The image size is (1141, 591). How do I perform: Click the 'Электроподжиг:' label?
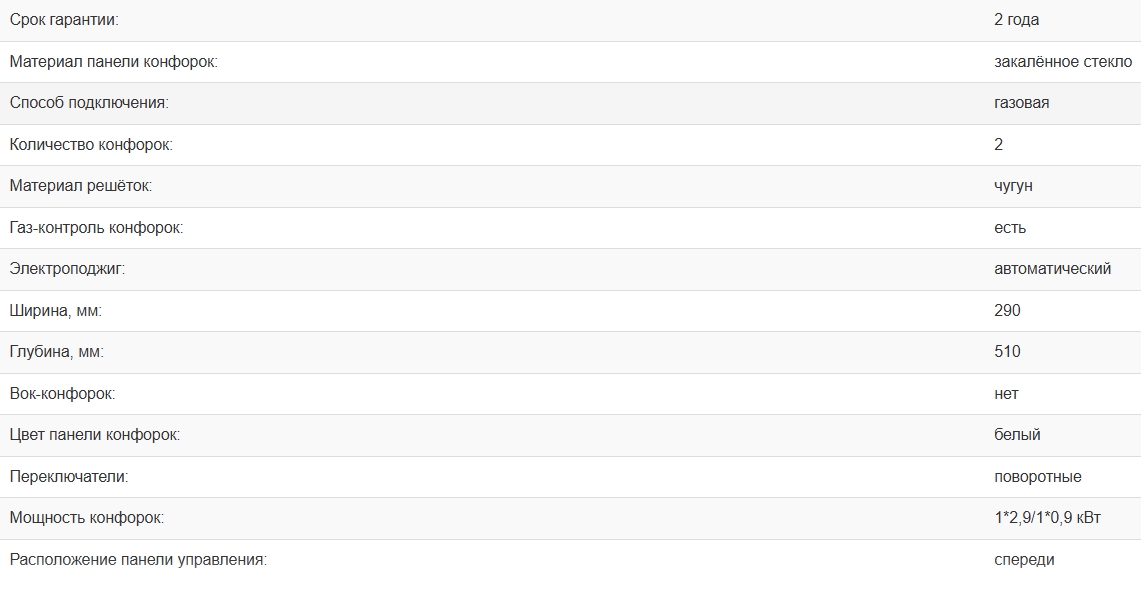(67, 269)
